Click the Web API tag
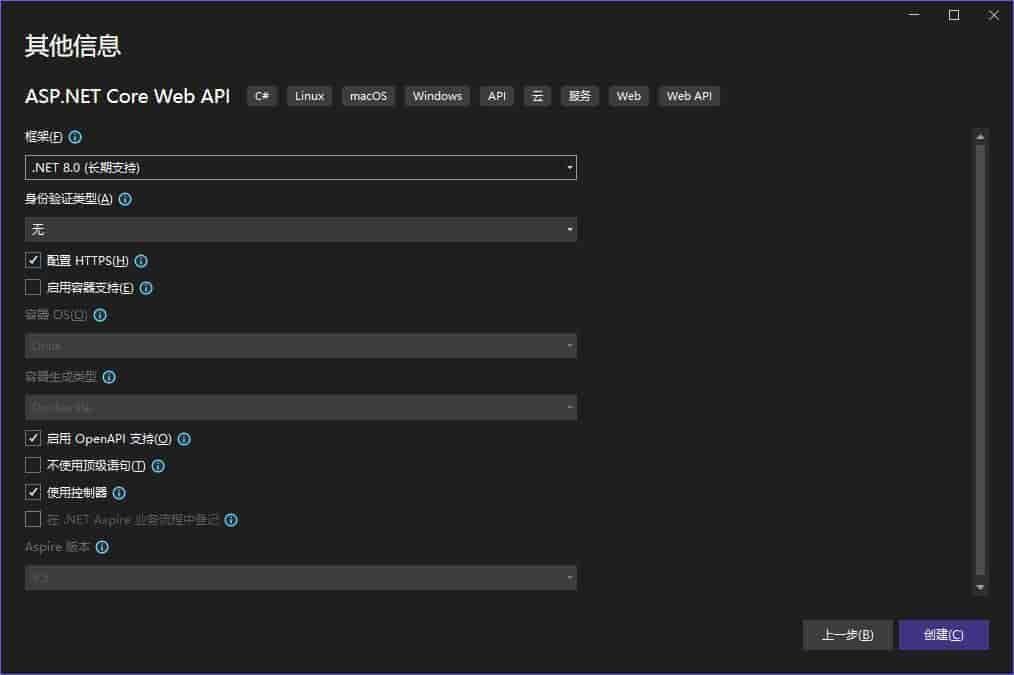 click(689, 96)
